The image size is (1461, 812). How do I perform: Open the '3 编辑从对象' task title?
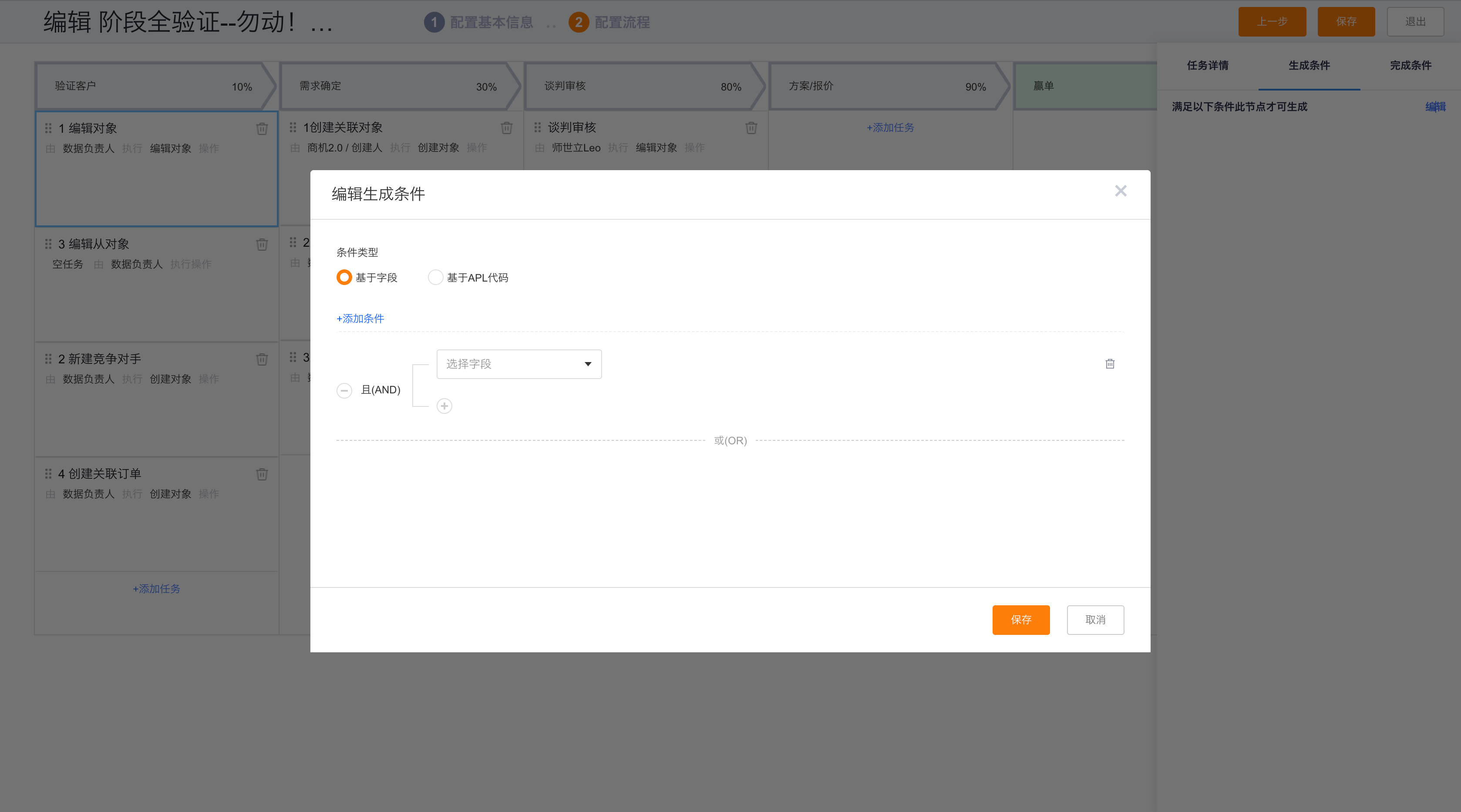tap(94, 245)
